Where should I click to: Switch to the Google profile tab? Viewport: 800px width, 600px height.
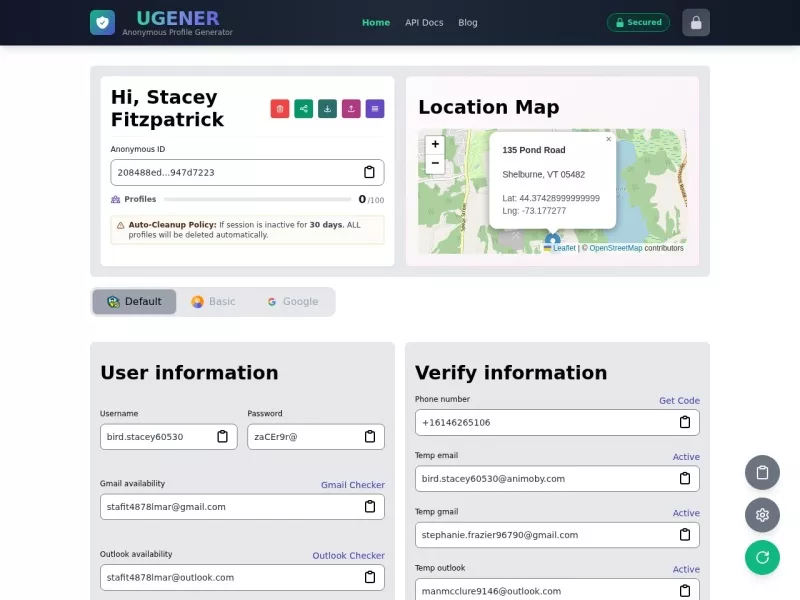(293, 302)
